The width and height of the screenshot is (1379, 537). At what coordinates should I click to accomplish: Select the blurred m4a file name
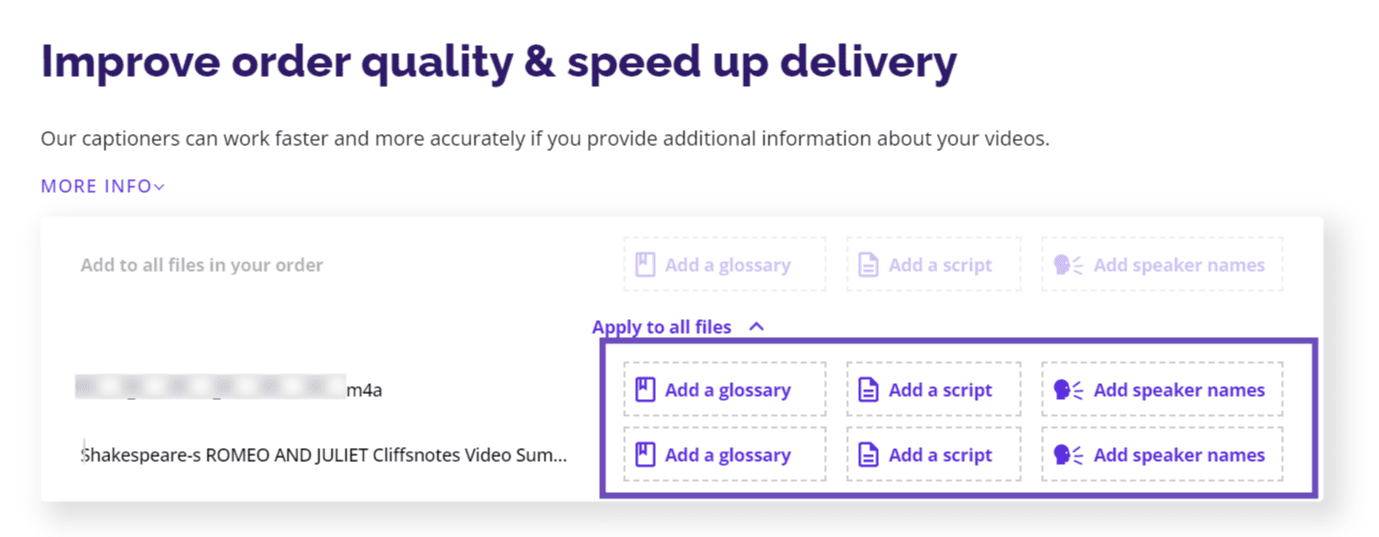(229, 390)
